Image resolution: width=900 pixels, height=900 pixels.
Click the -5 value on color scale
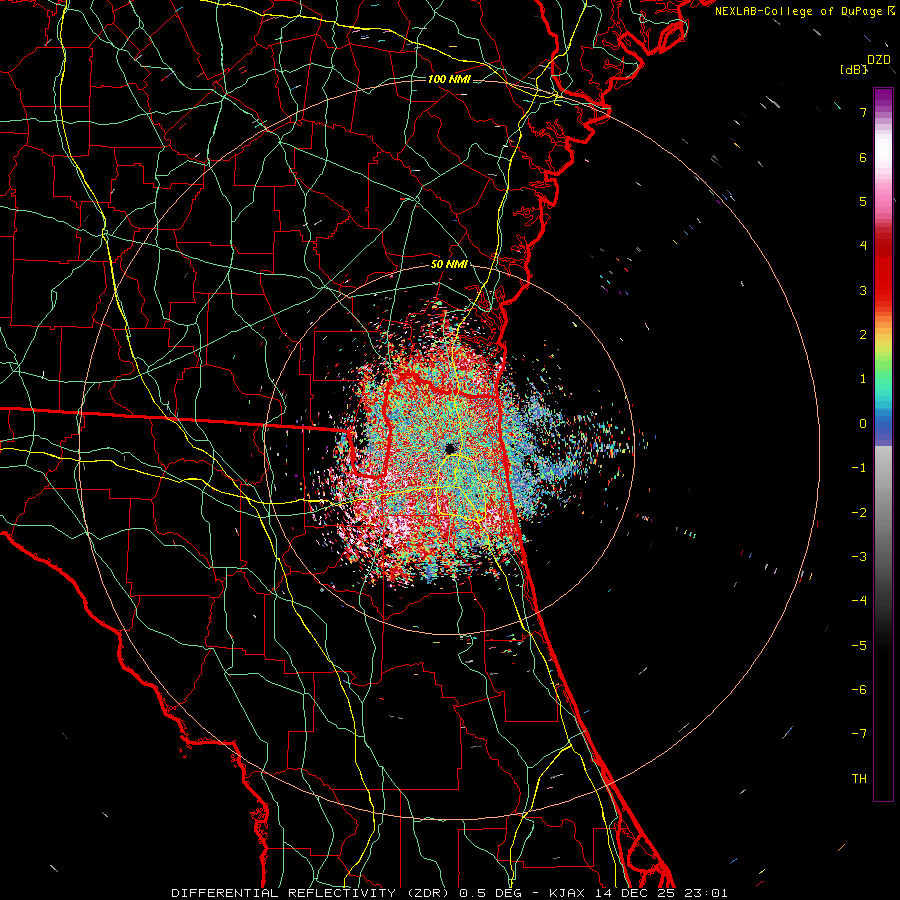(x=859, y=645)
